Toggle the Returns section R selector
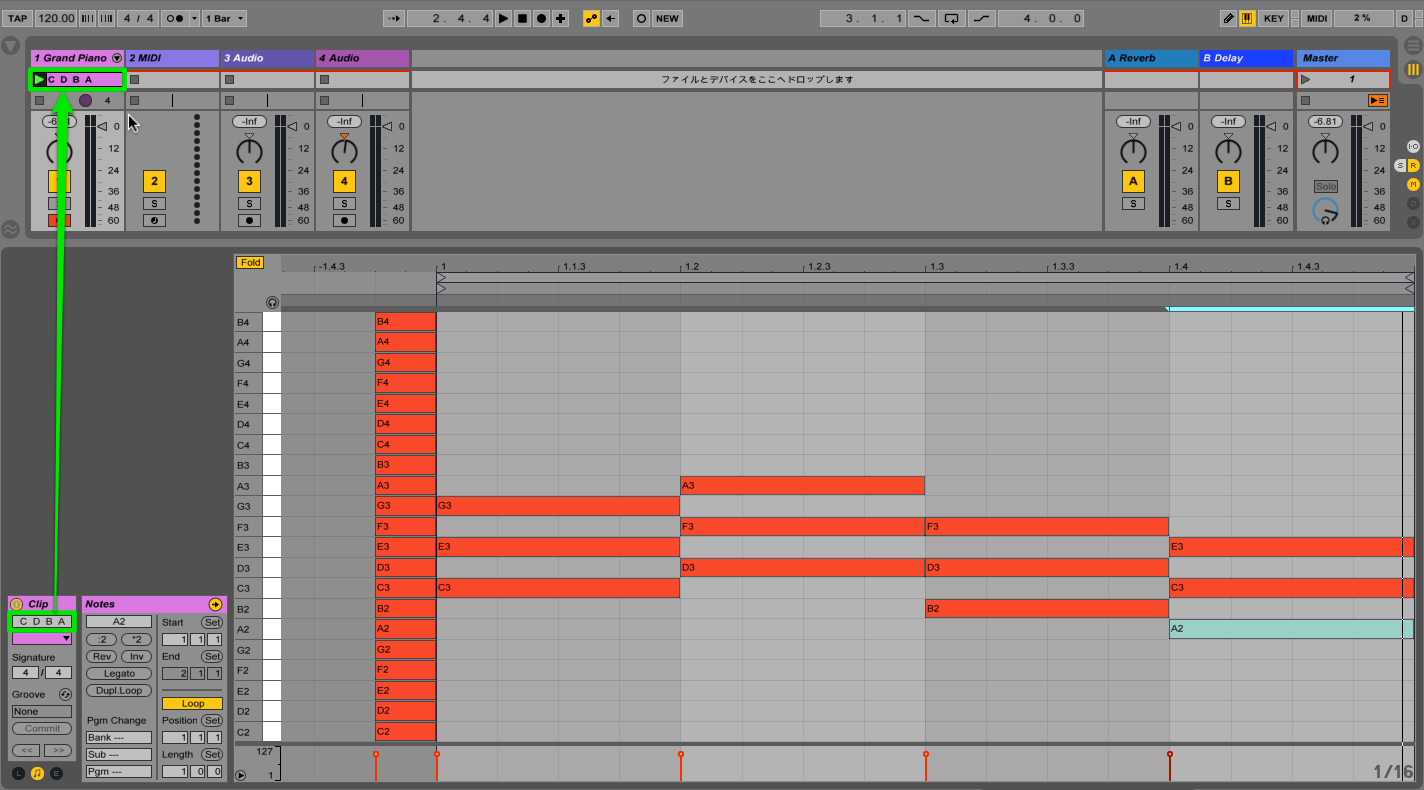This screenshot has width=1424, height=790. (x=1414, y=165)
